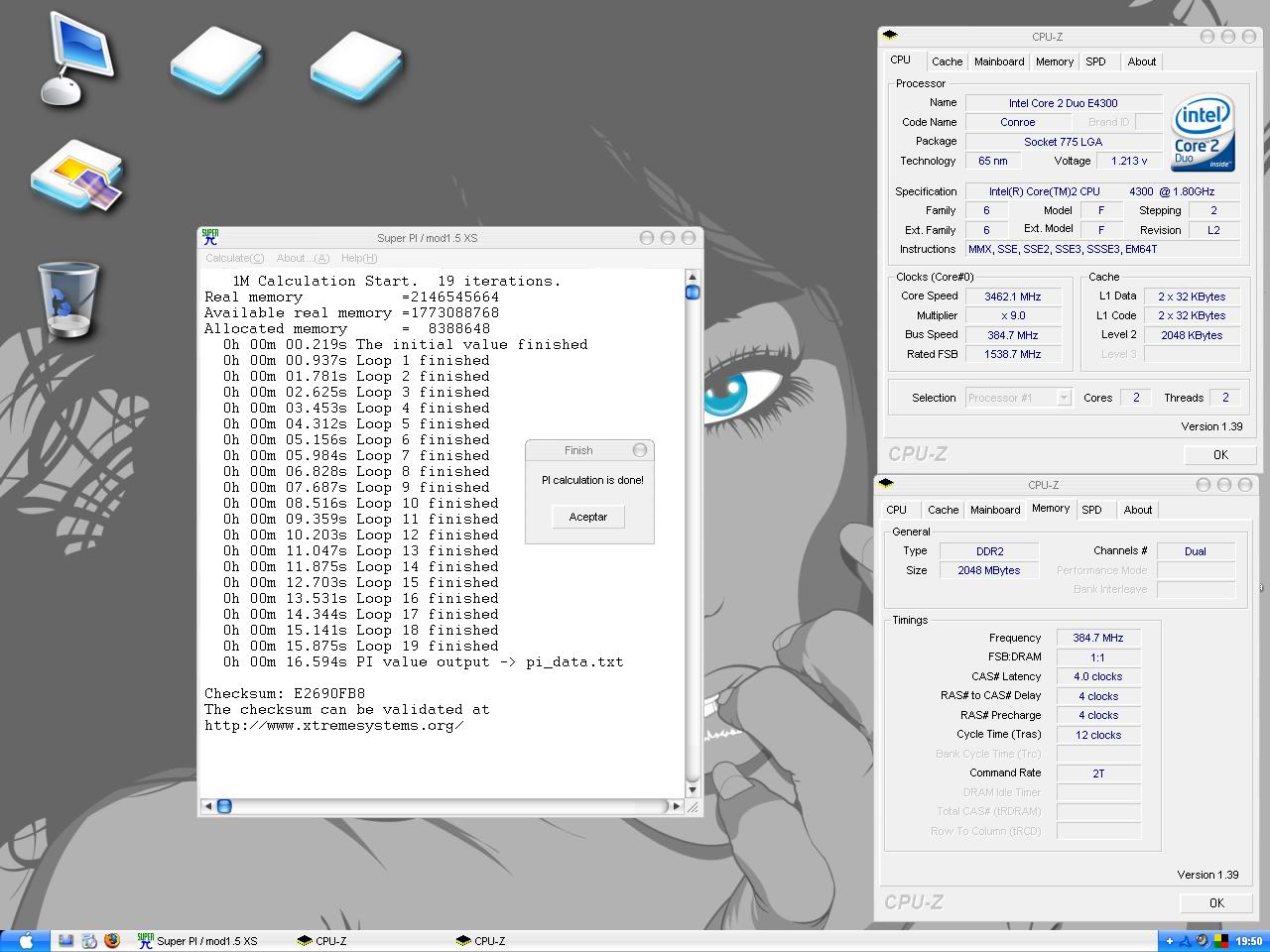This screenshot has width=1270, height=952.
Task: Click the CAS# Latency value 4.0 clocks
Action: [x=1098, y=676]
